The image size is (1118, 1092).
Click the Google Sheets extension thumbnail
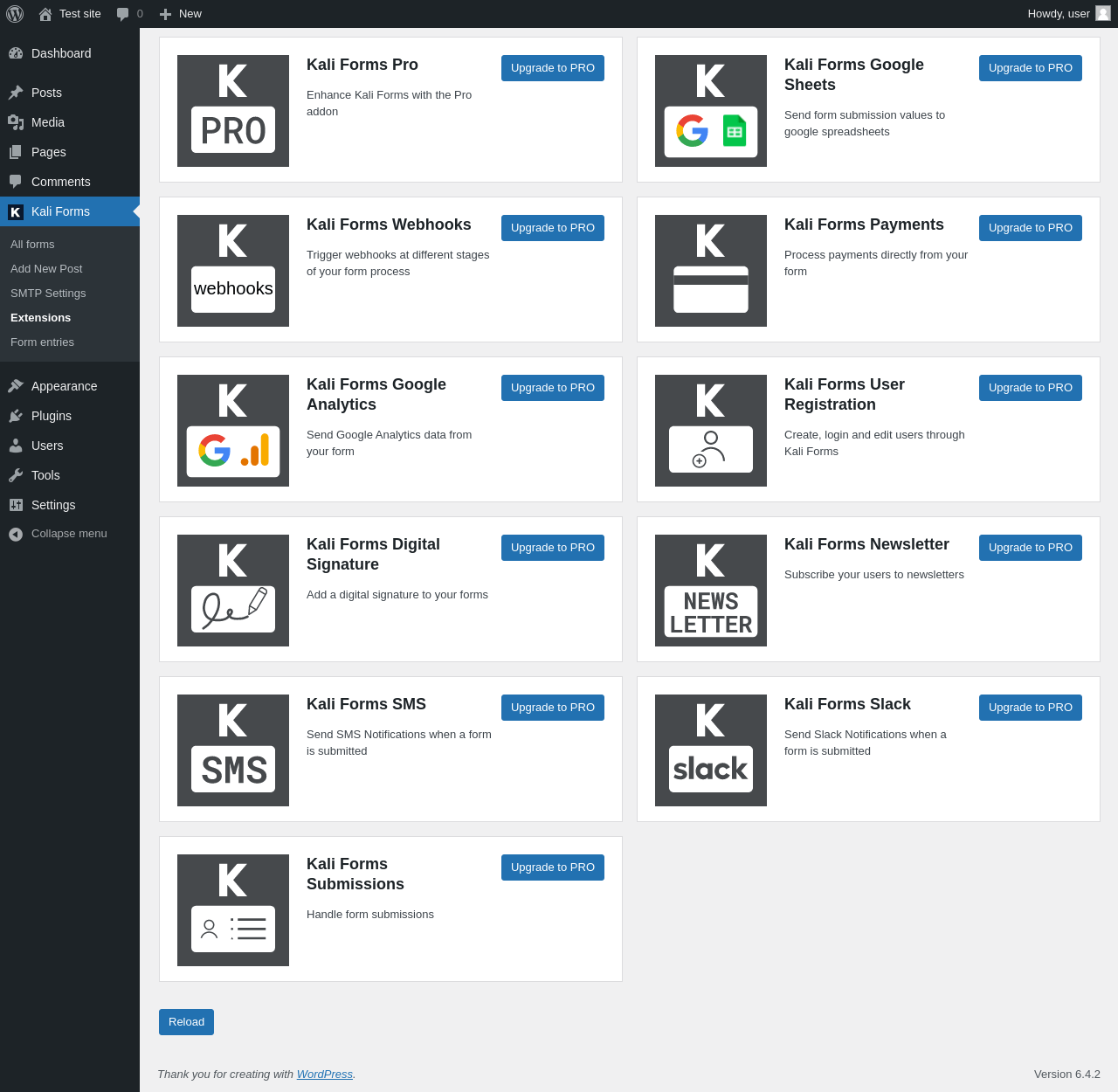711,111
